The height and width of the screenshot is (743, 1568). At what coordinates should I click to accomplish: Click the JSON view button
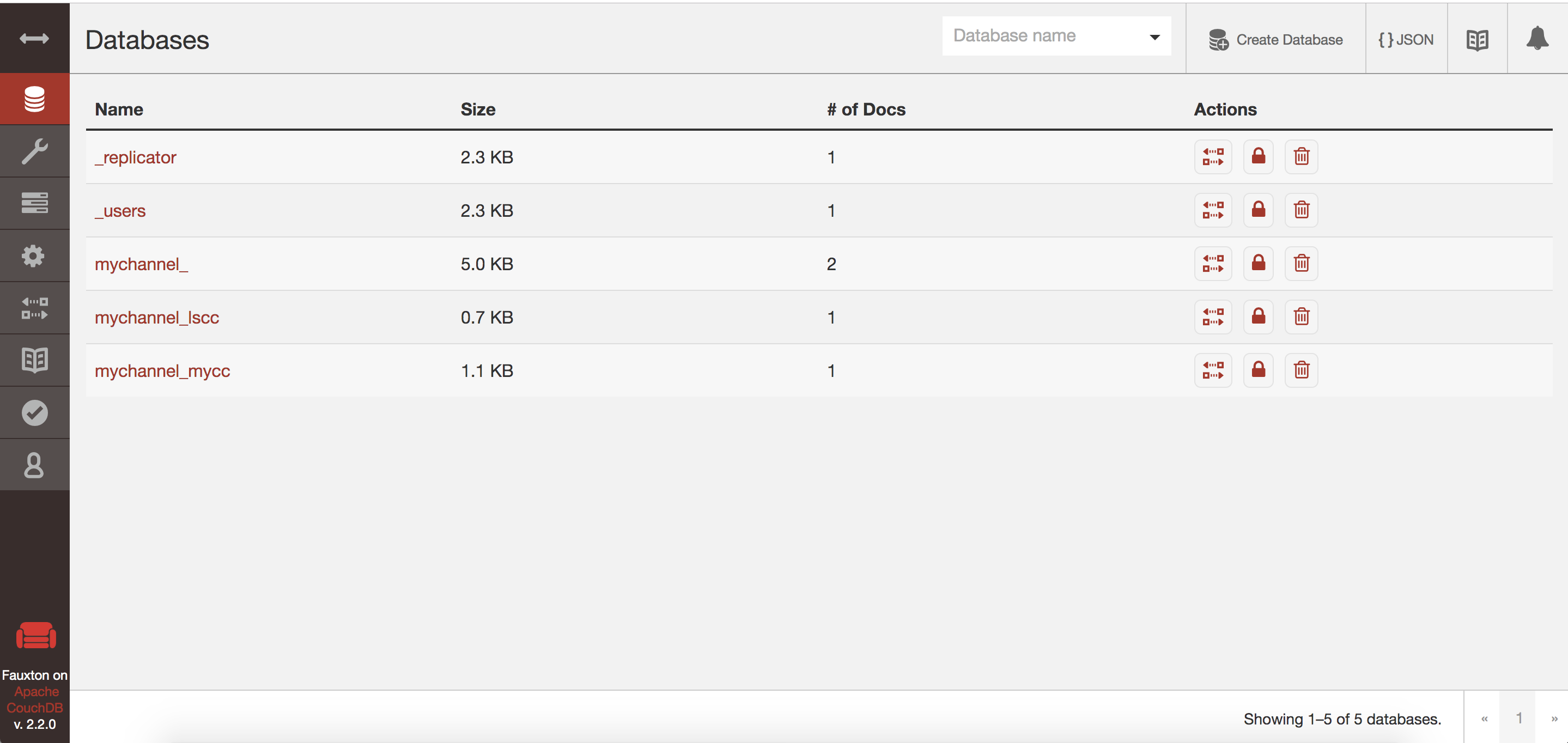click(1406, 40)
